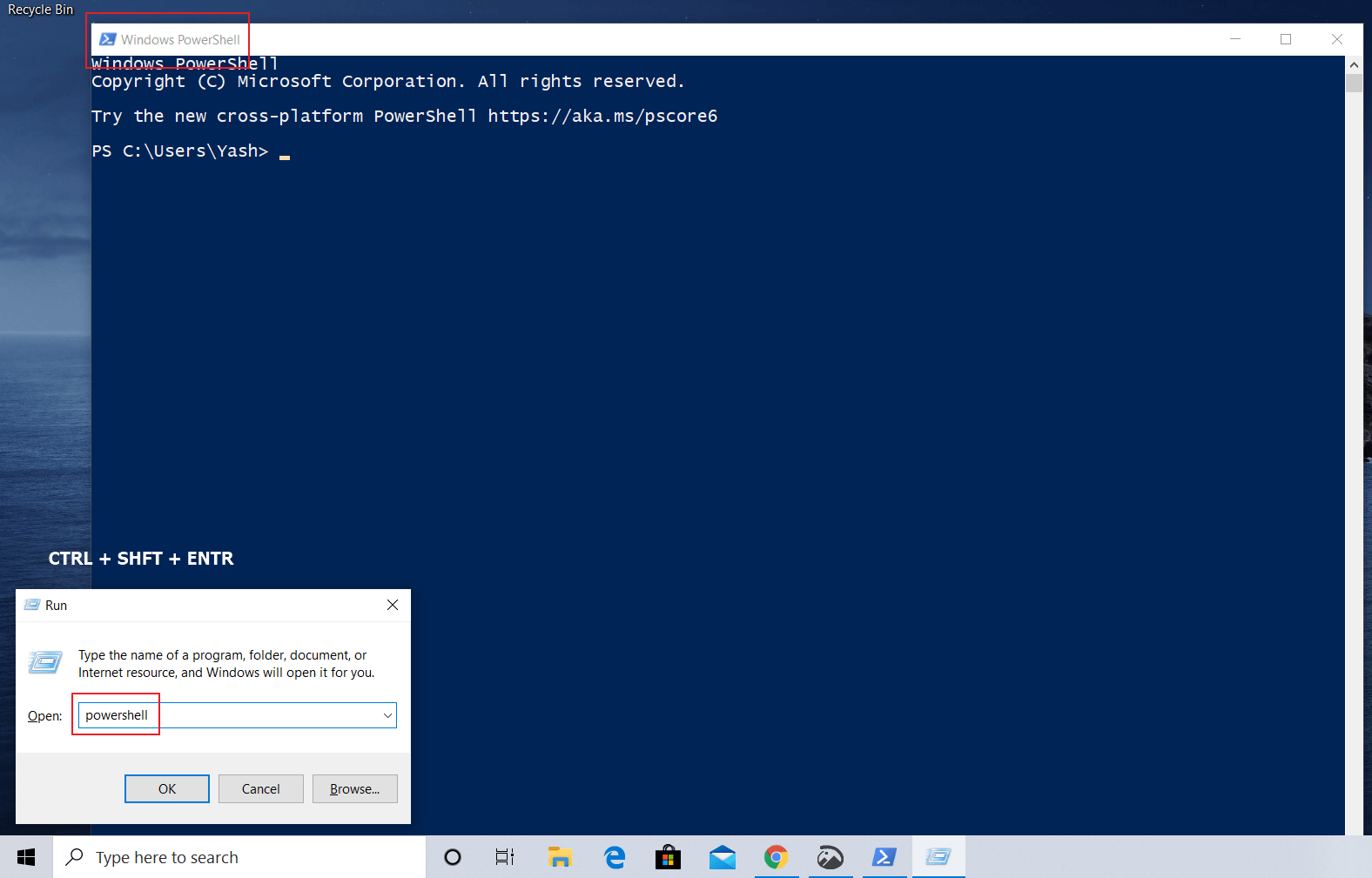Image resolution: width=1372 pixels, height=878 pixels.
Task: Switch to Run dialog taskbar button
Action: point(938,857)
